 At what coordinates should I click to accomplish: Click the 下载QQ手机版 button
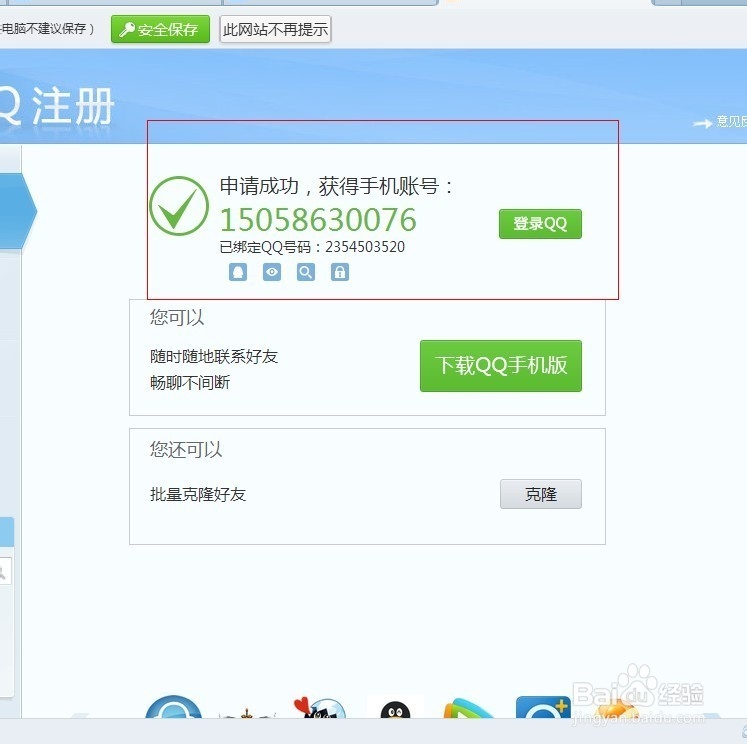[x=501, y=366]
